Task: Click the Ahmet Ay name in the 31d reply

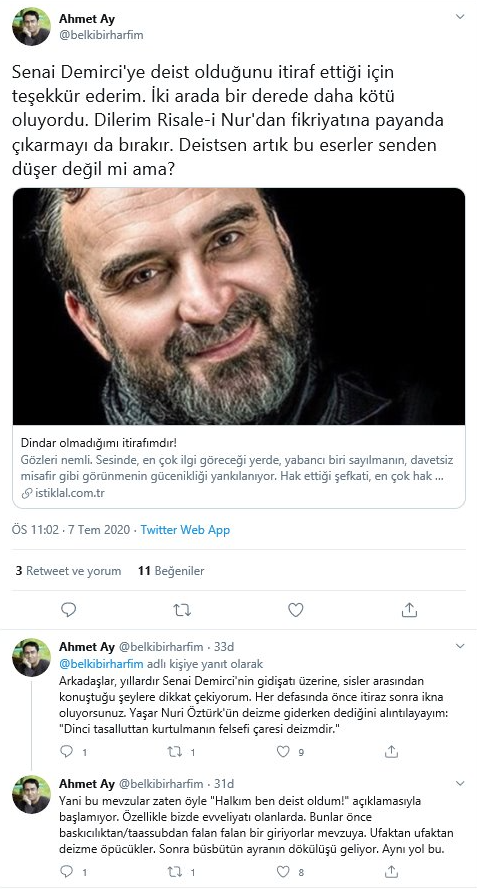Action: click(x=87, y=784)
